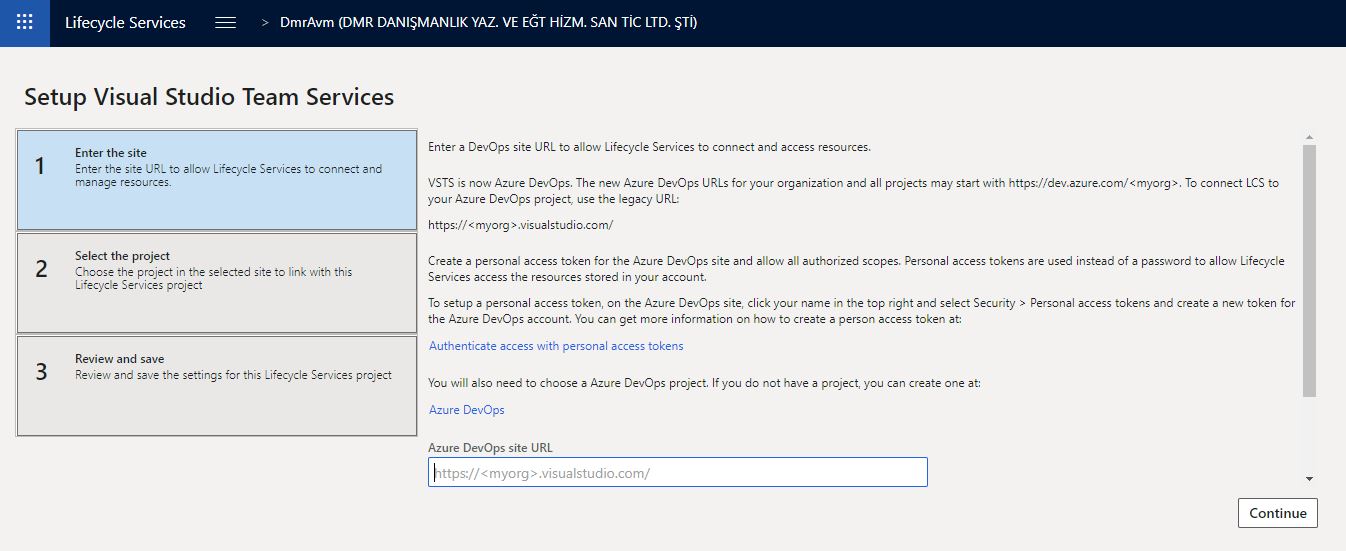Click the Continue button

tap(1278, 513)
